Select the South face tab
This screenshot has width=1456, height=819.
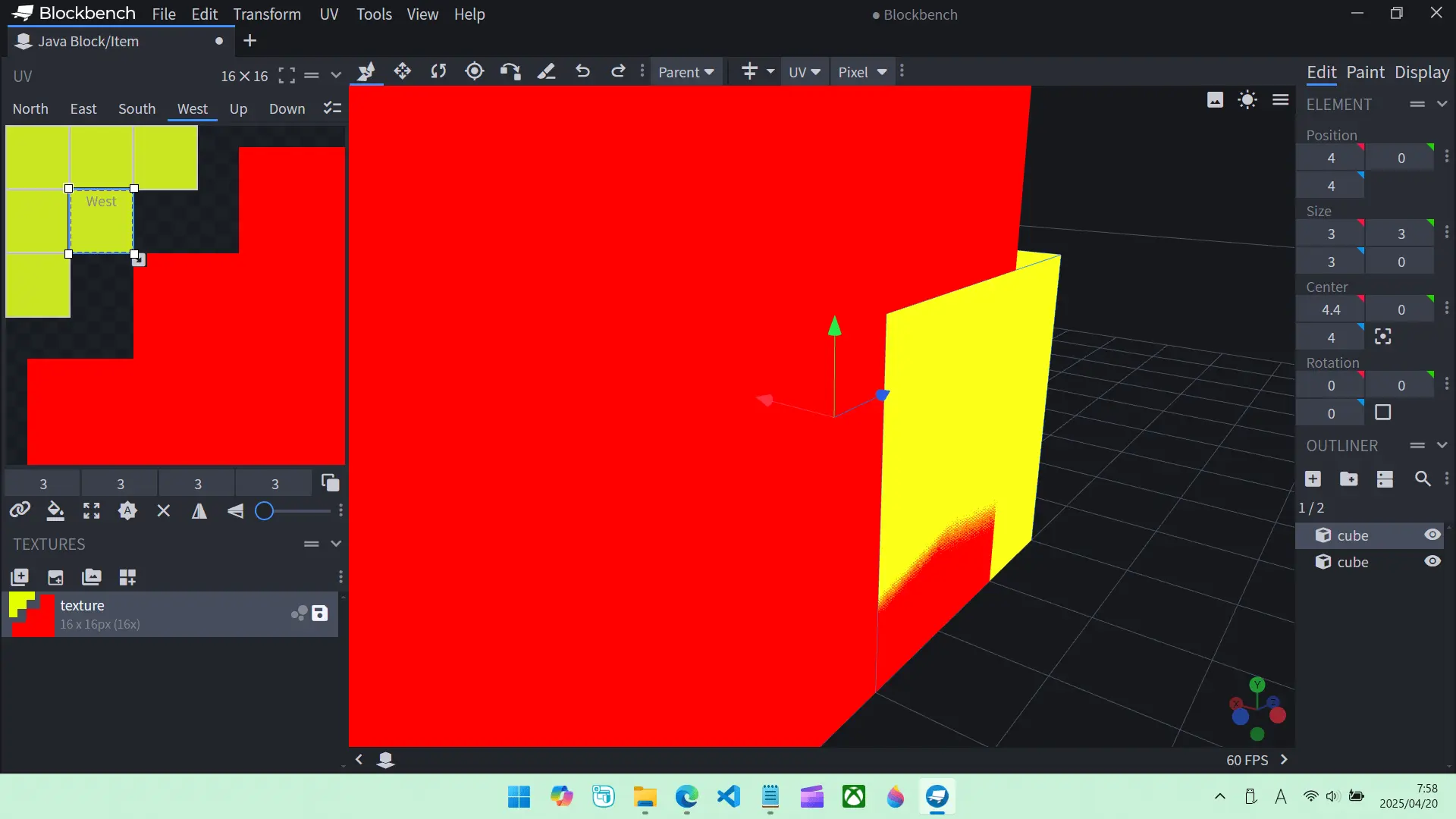pos(136,108)
